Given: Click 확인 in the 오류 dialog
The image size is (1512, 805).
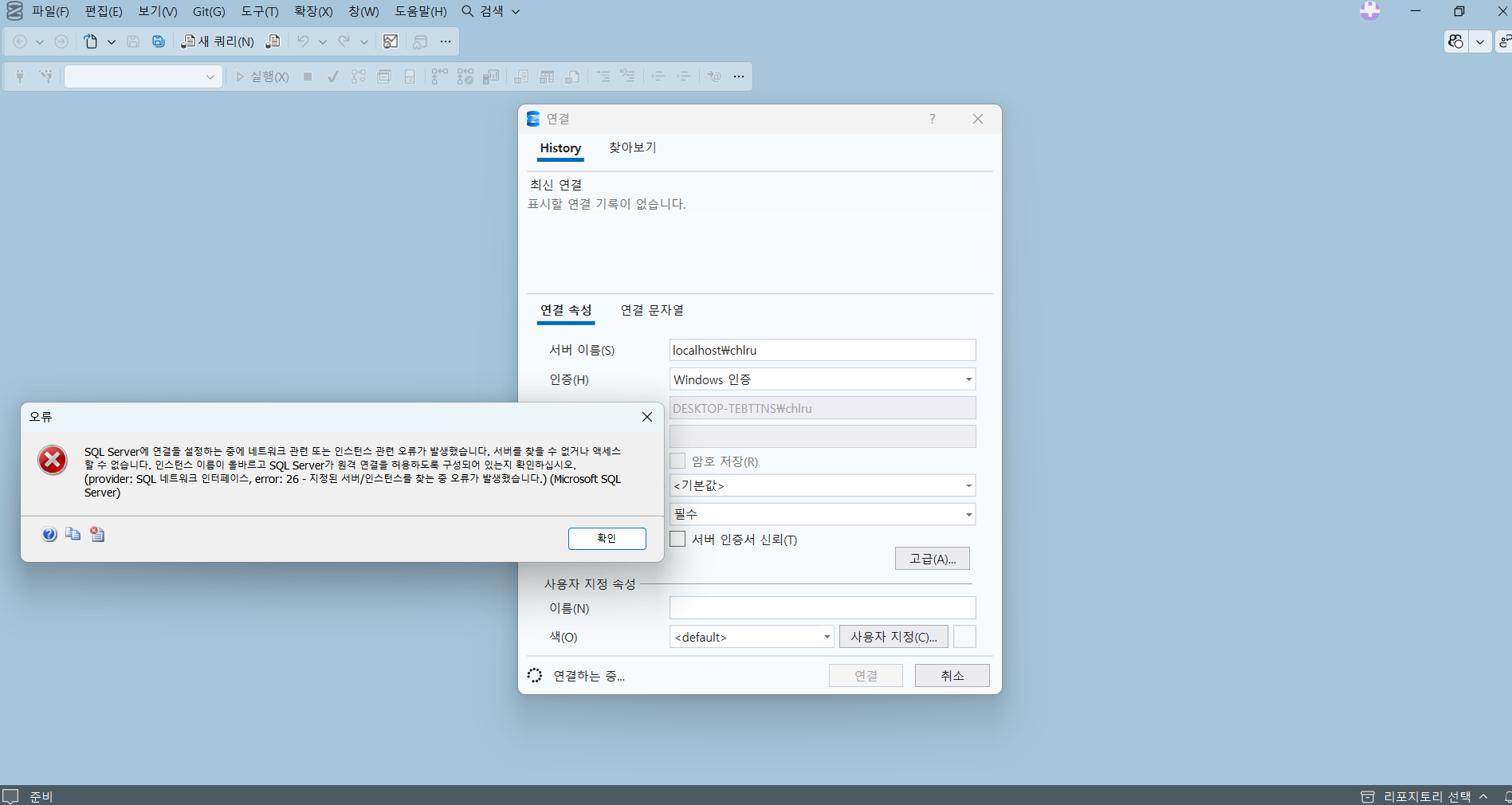Looking at the screenshot, I should pos(607,539).
